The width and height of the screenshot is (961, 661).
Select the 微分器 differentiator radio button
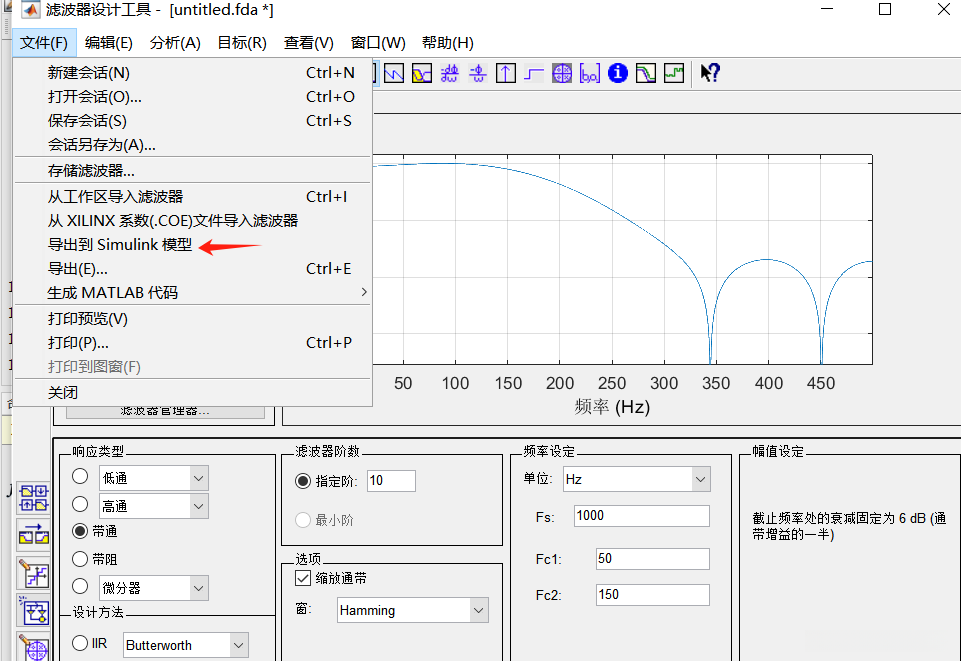pyautogui.click(x=80, y=586)
